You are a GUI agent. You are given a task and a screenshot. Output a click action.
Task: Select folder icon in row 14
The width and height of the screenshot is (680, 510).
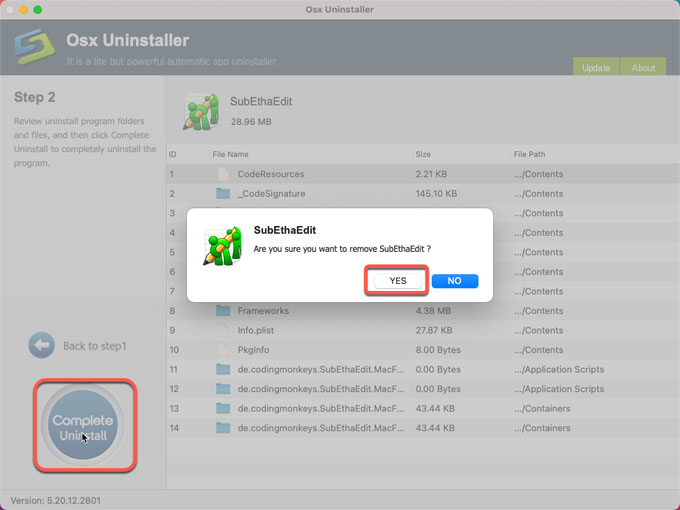click(x=223, y=428)
